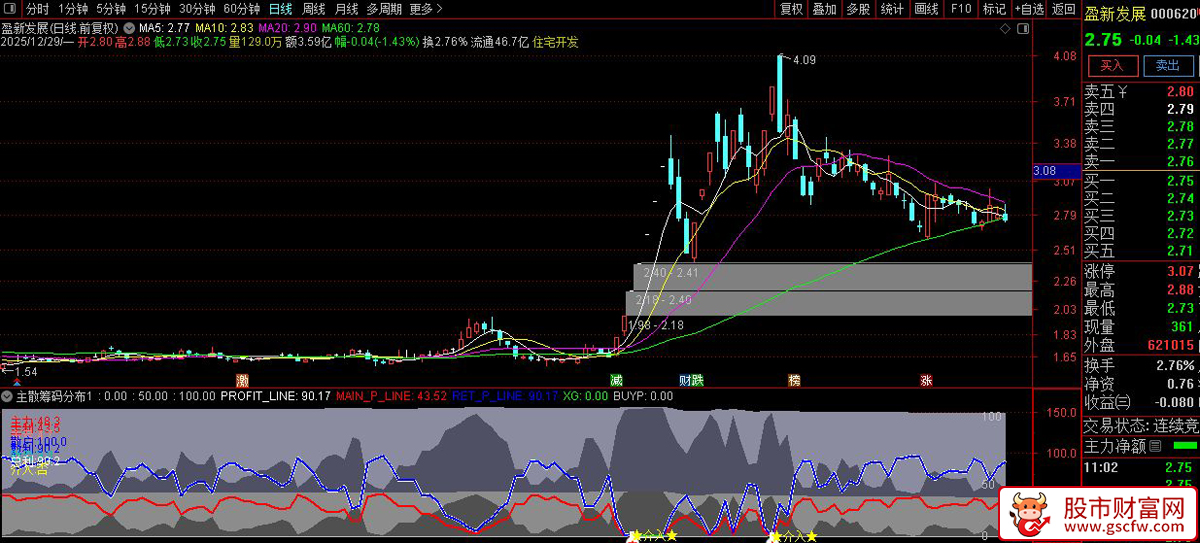Select the 5分钟 period

111,9
